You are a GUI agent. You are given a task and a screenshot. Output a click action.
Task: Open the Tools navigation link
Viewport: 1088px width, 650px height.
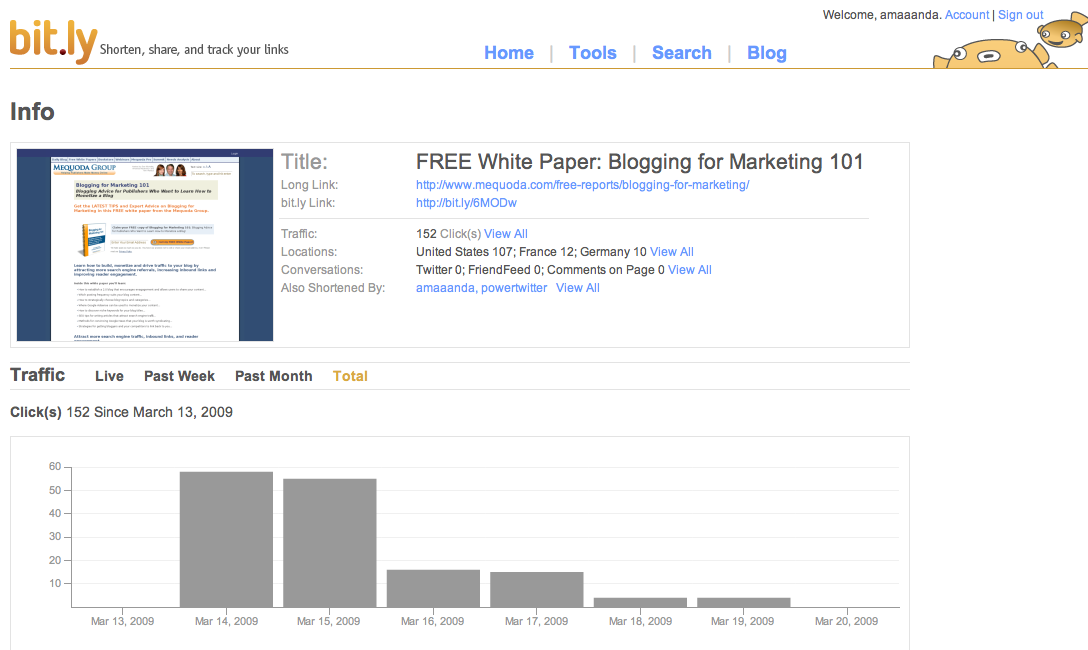(x=593, y=53)
